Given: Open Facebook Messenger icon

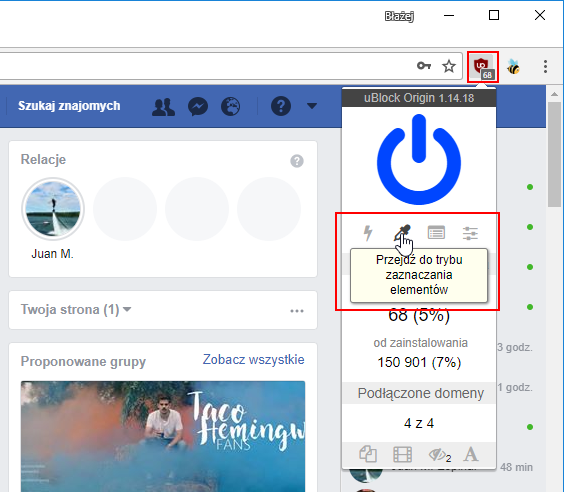Looking at the screenshot, I should click(198, 106).
